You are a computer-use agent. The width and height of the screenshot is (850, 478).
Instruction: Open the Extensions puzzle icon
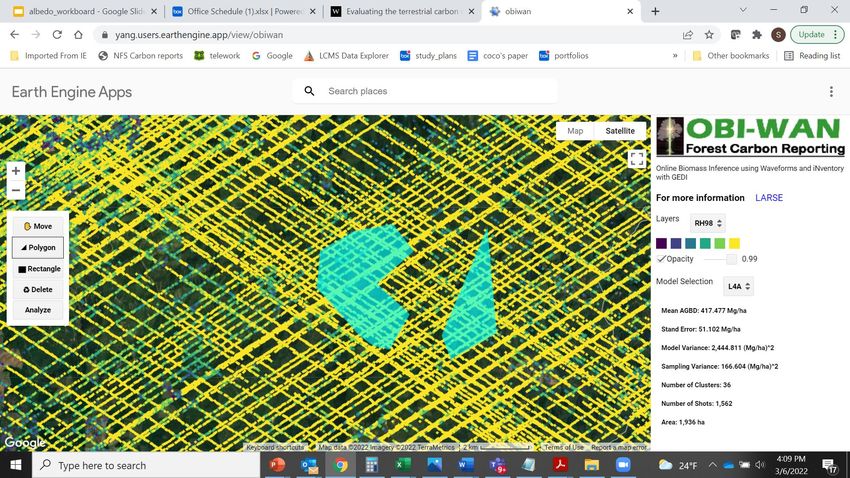point(757,35)
